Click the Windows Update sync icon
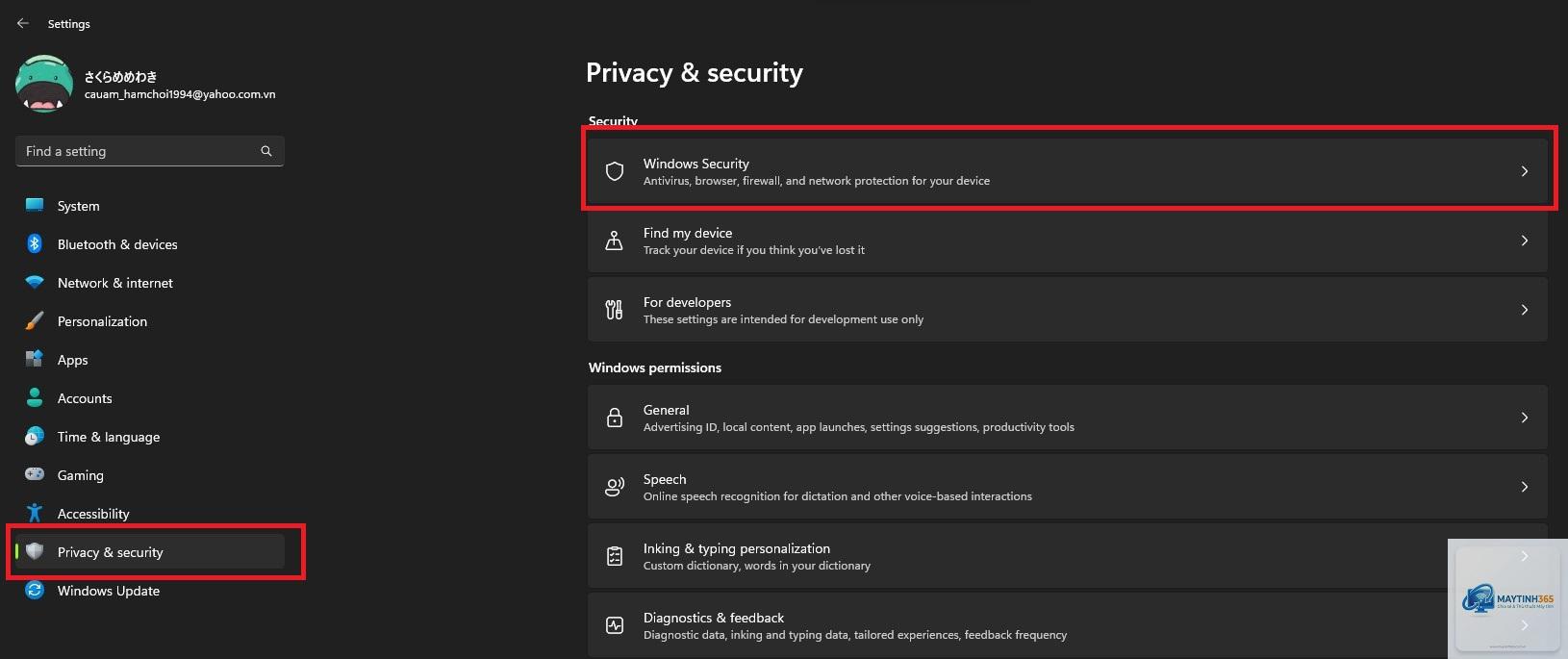This screenshot has height=659, width=1568. [35, 590]
